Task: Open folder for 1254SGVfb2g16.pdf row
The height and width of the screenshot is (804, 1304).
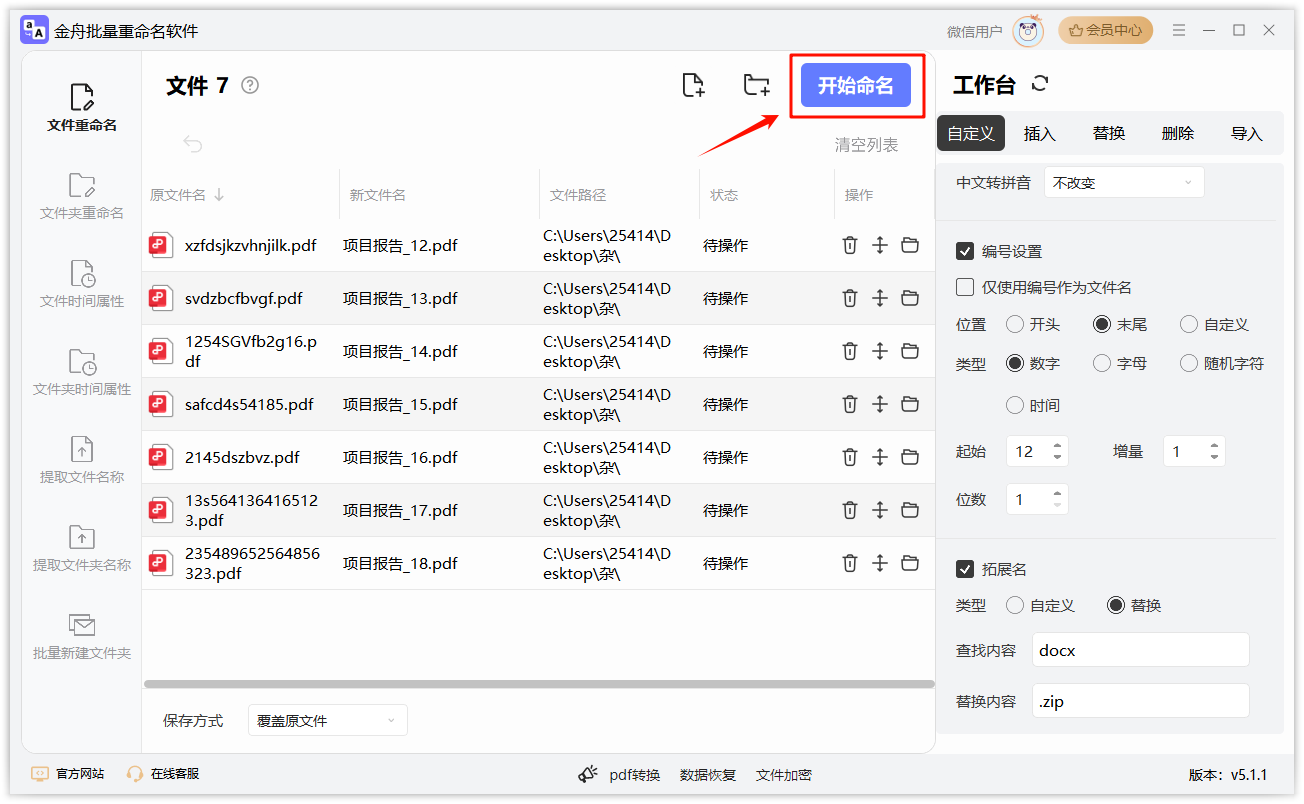Action: [910, 351]
